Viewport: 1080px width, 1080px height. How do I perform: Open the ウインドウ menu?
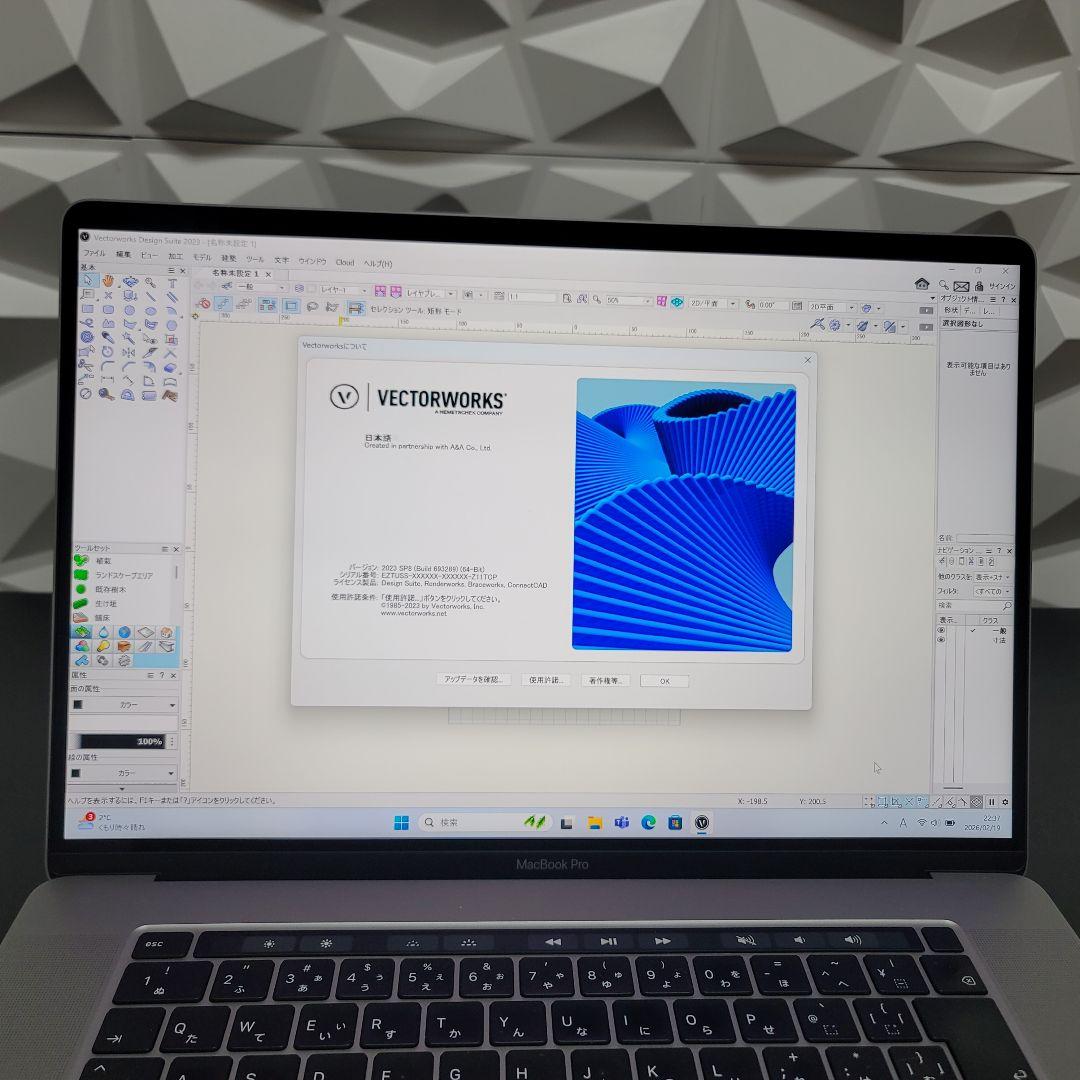[x=312, y=262]
